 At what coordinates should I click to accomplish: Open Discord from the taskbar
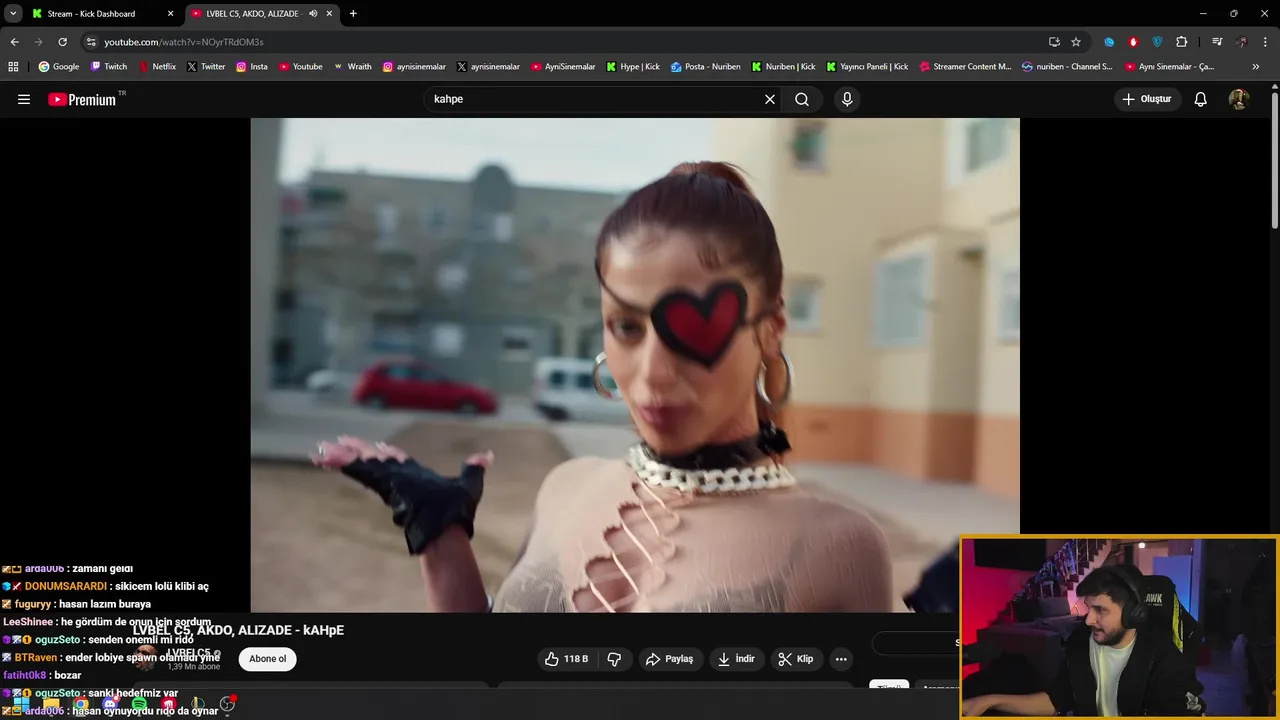[x=110, y=705]
